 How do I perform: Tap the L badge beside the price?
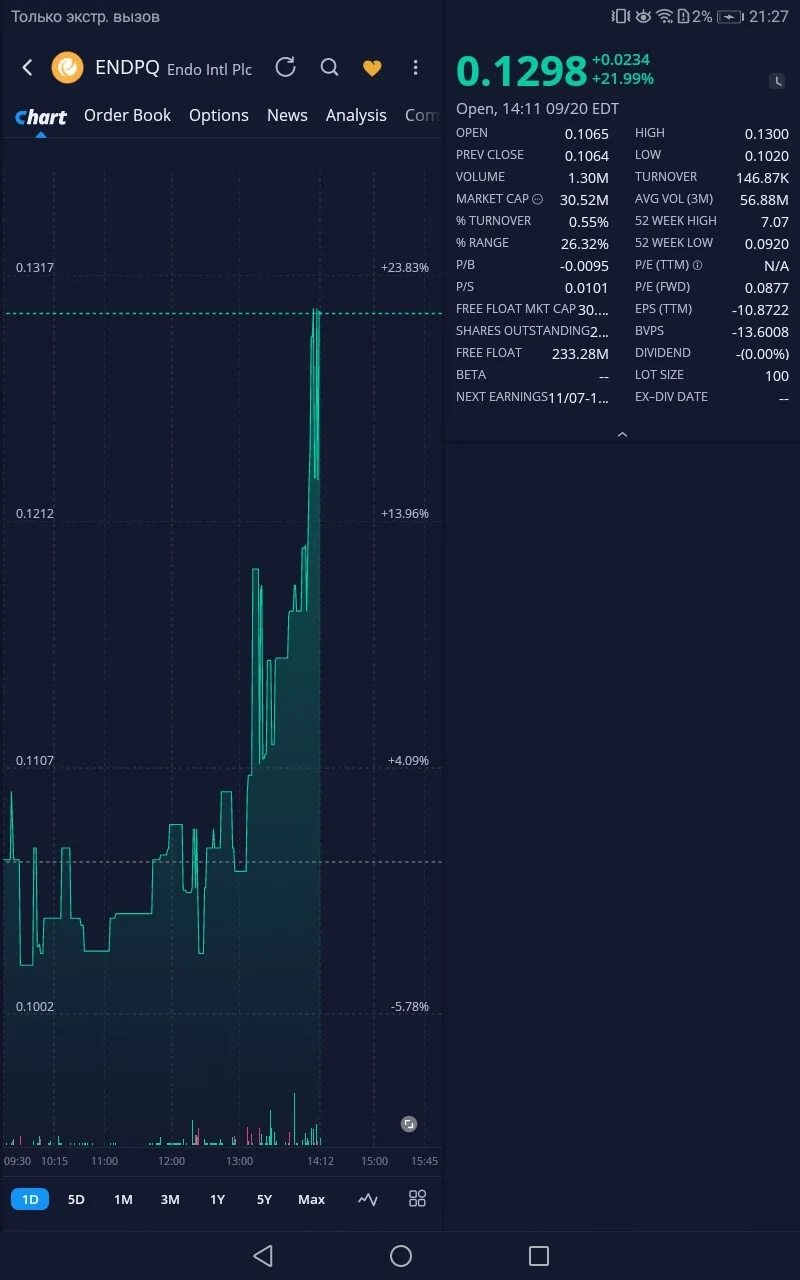click(777, 81)
